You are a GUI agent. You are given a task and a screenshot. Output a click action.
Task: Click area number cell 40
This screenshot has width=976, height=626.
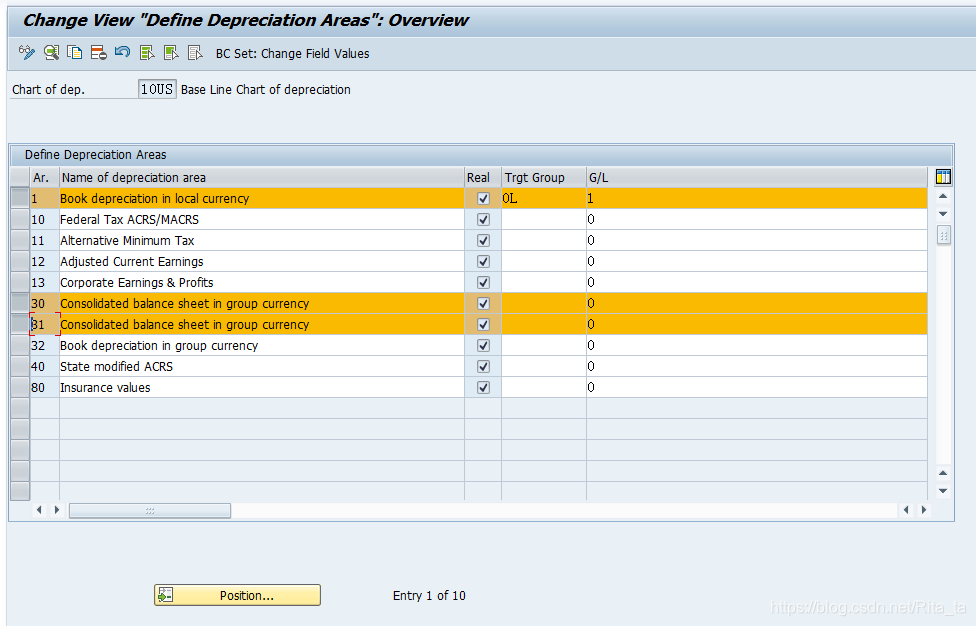click(x=45, y=367)
